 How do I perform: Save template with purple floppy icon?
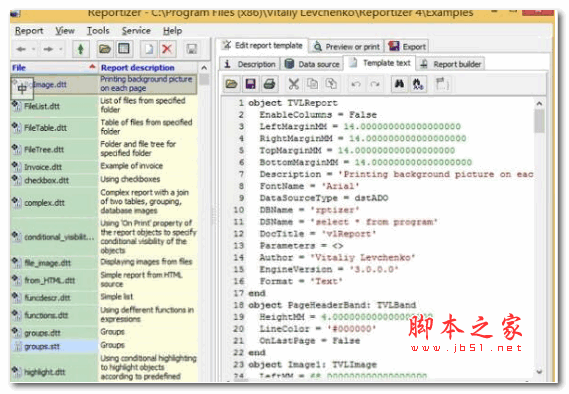[250, 84]
